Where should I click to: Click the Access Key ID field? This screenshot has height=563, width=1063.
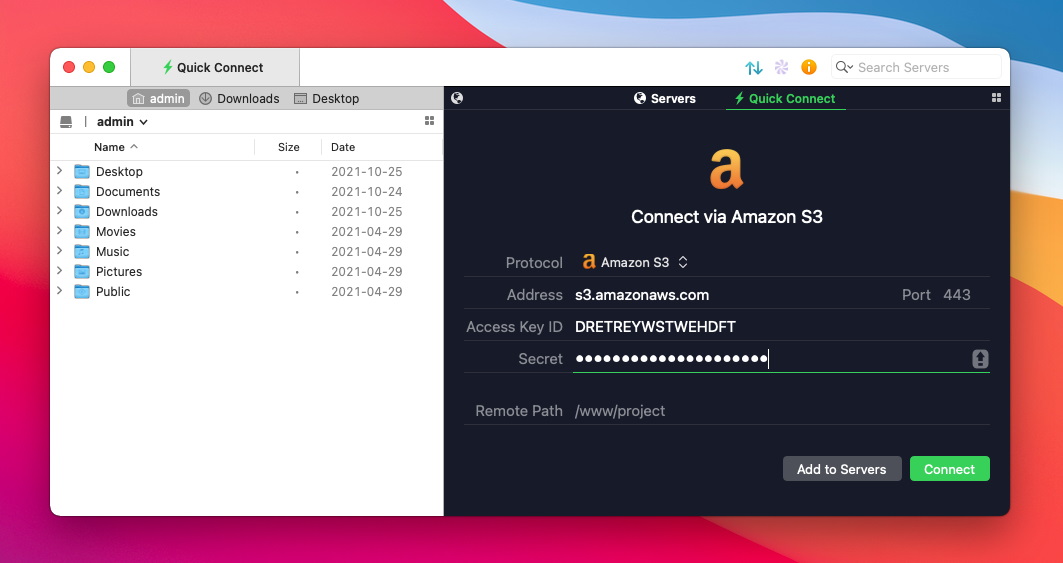pyautogui.click(x=781, y=327)
